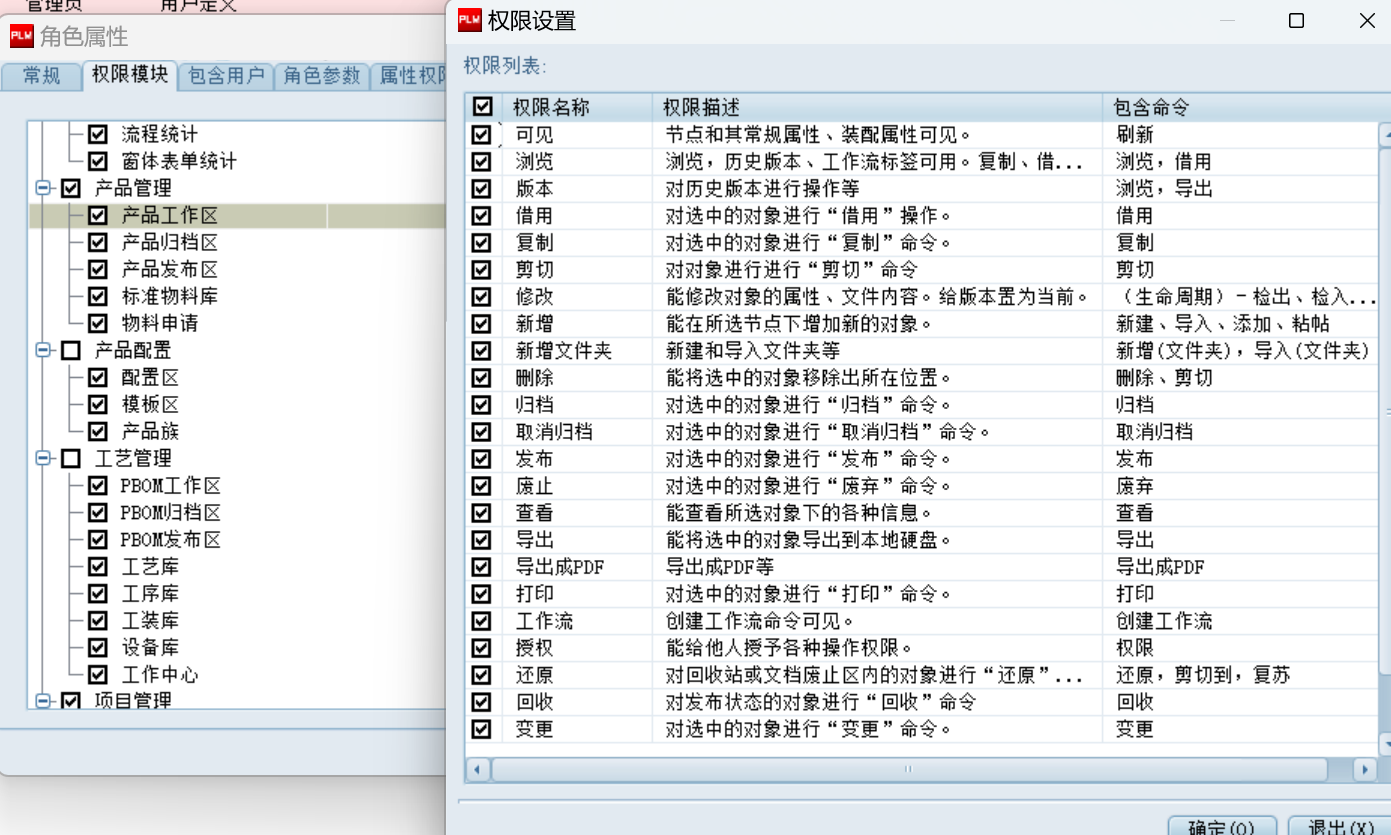Maximize the 权限设置 window
1391x835 pixels.
click(1296, 20)
